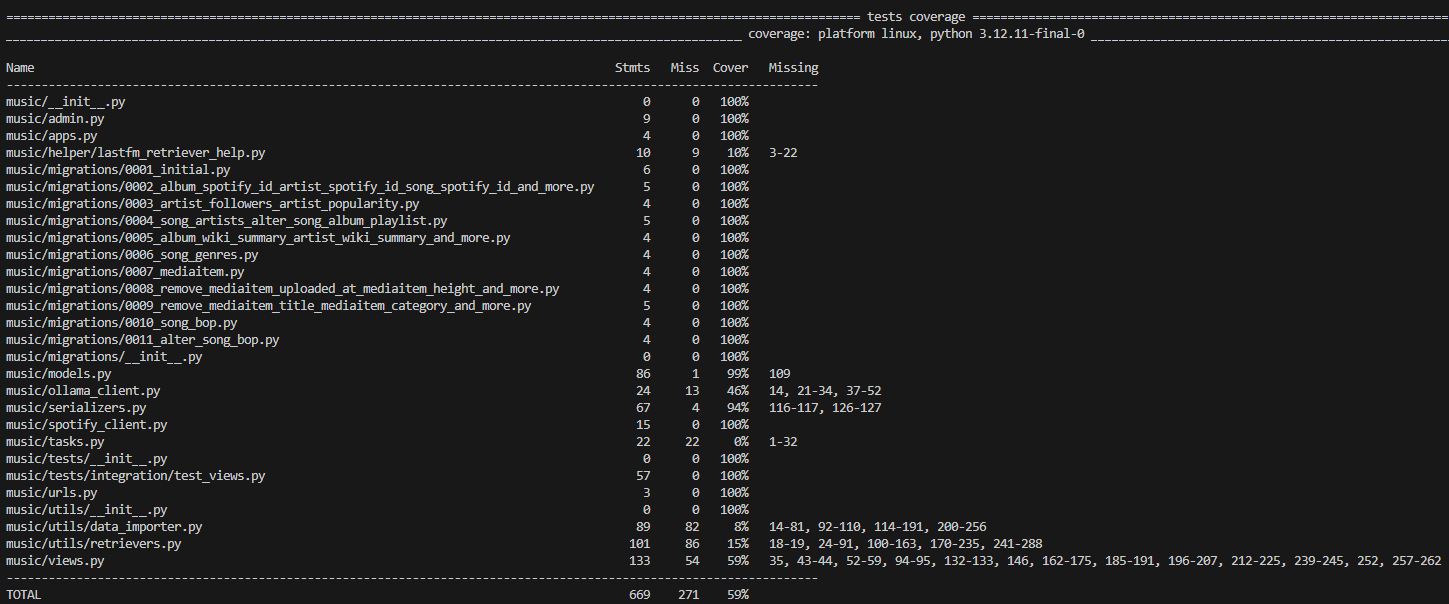The height and width of the screenshot is (604, 1449).
Task: Select music/ollama_client.py file name
Action: tap(83, 391)
